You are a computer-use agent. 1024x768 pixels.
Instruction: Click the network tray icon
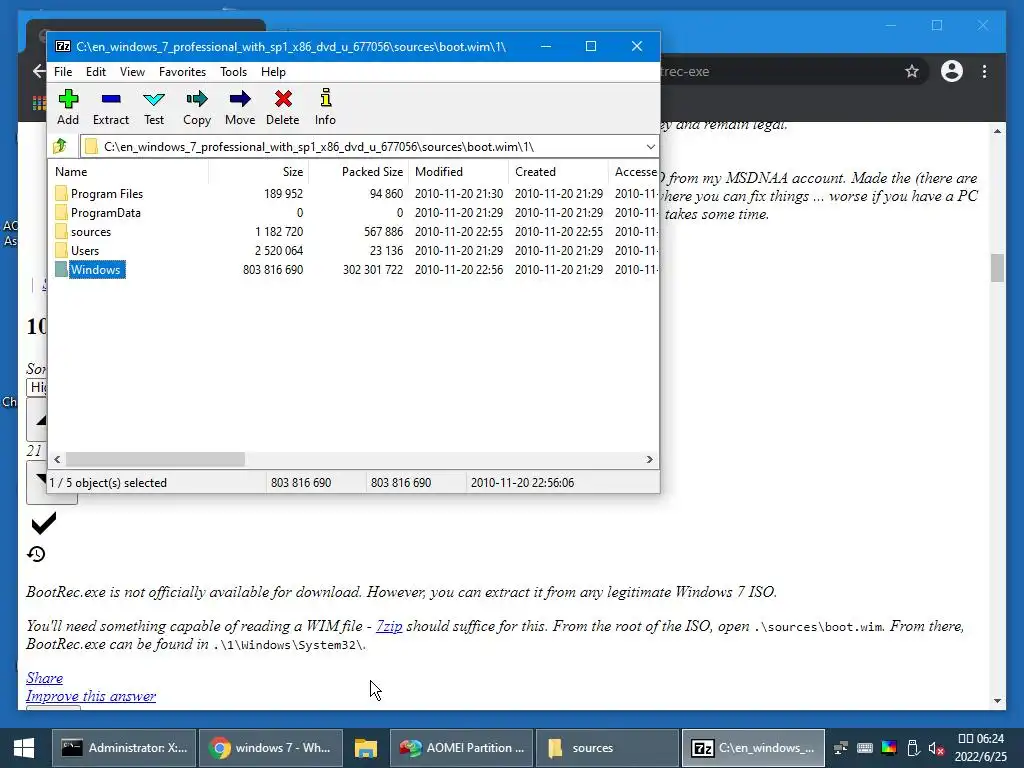tap(841, 748)
